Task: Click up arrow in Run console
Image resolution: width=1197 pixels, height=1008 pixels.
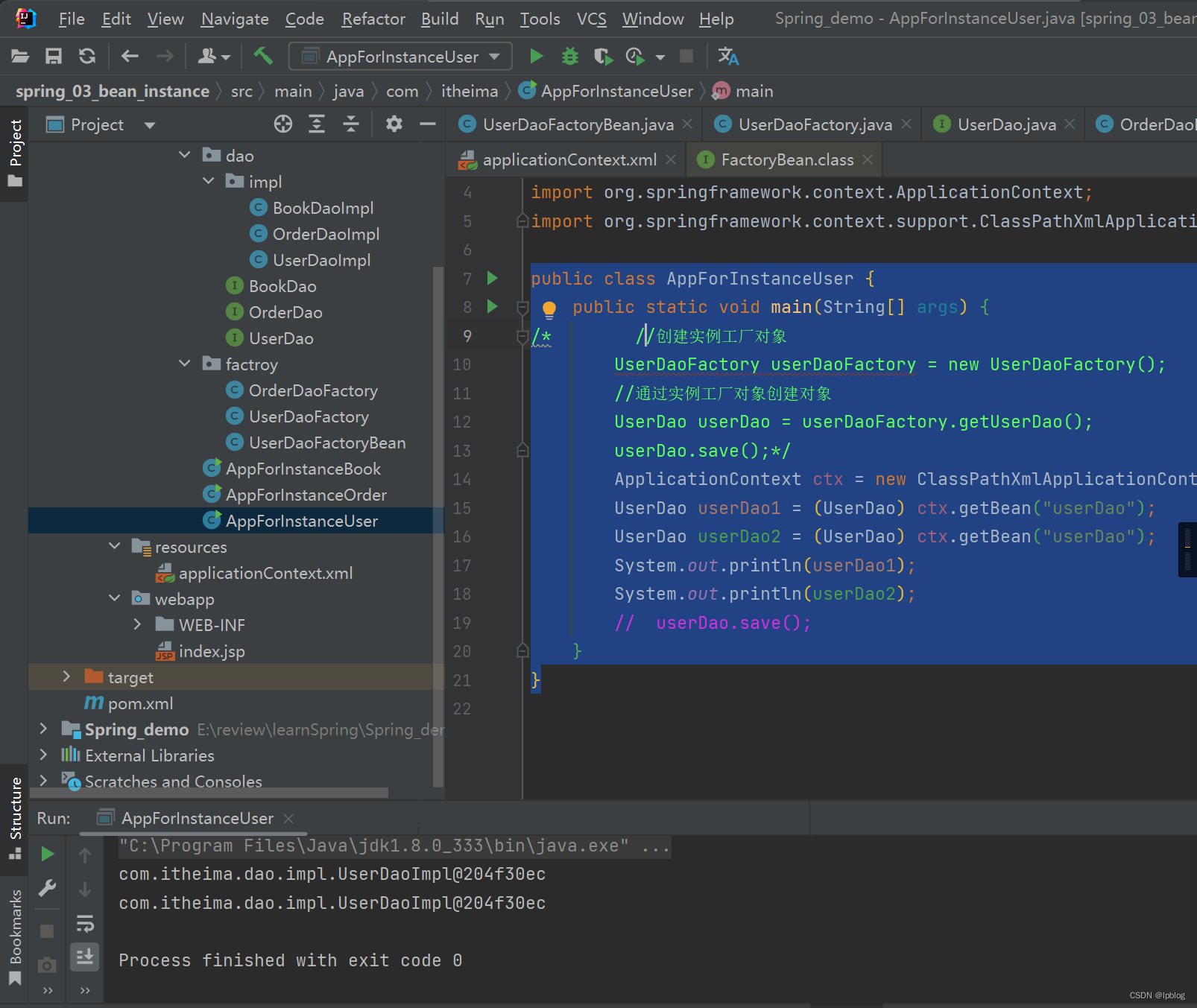Action: click(x=85, y=855)
